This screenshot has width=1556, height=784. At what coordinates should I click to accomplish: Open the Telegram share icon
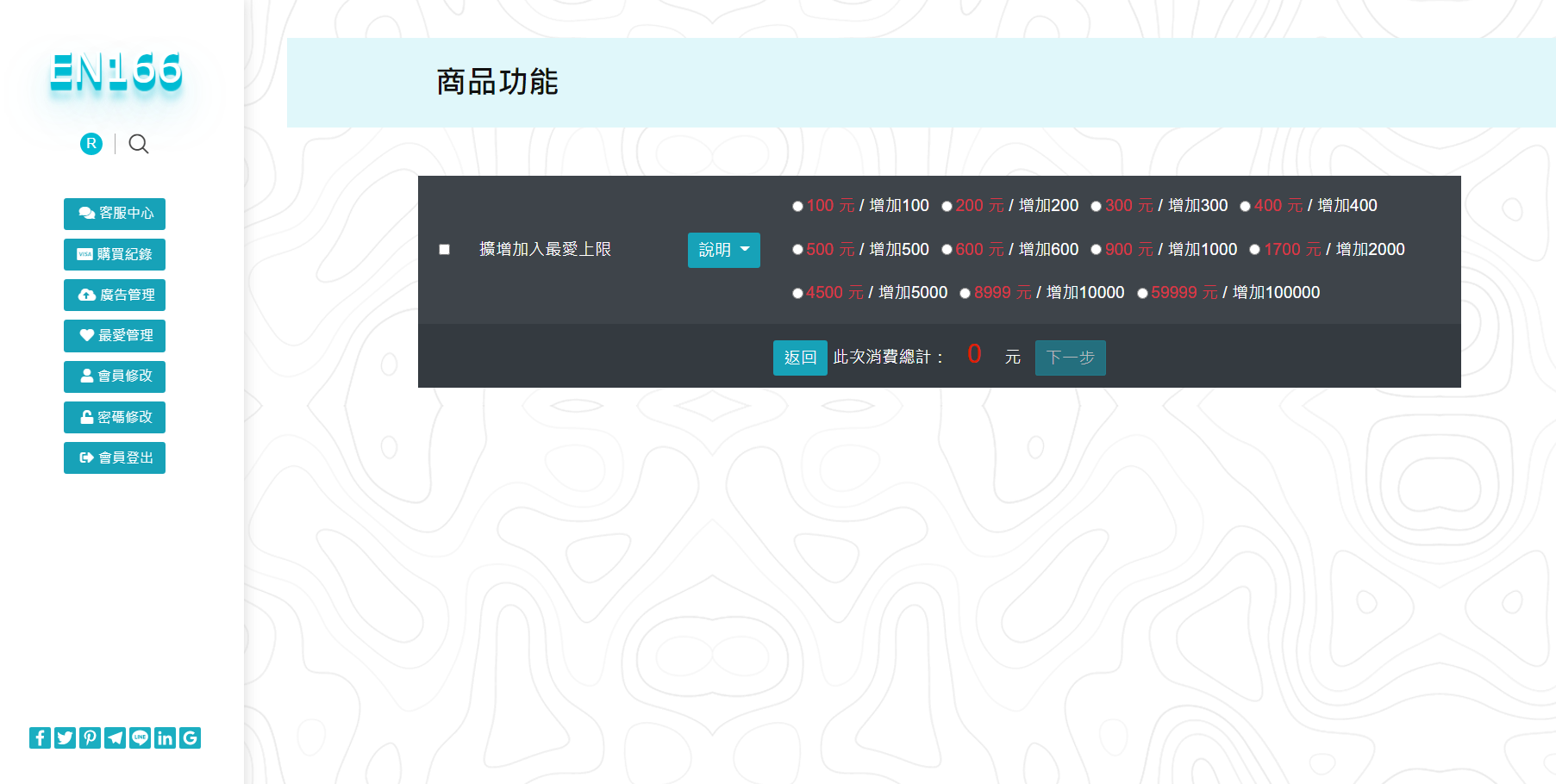[115, 737]
